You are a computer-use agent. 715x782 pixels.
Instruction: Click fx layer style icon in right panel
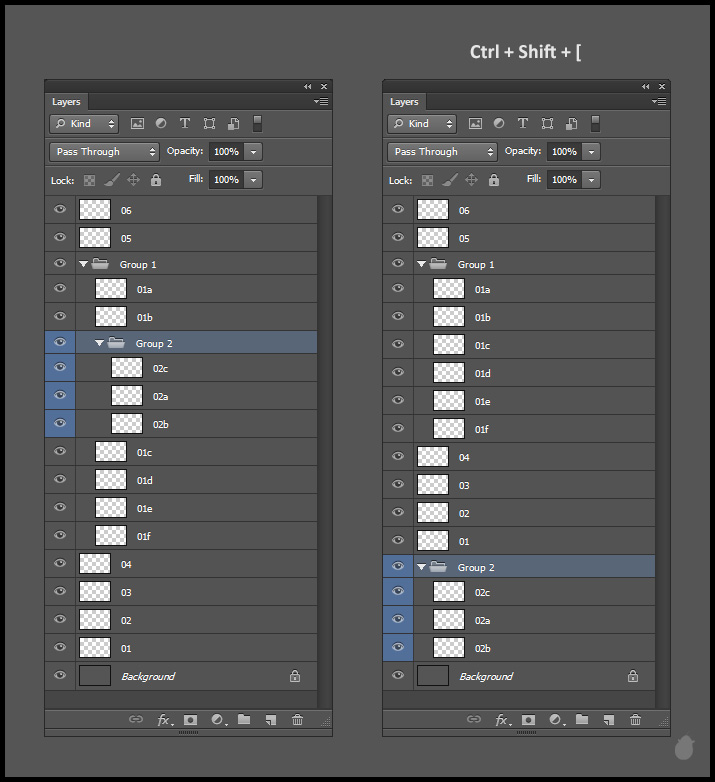click(x=502, y=719)
